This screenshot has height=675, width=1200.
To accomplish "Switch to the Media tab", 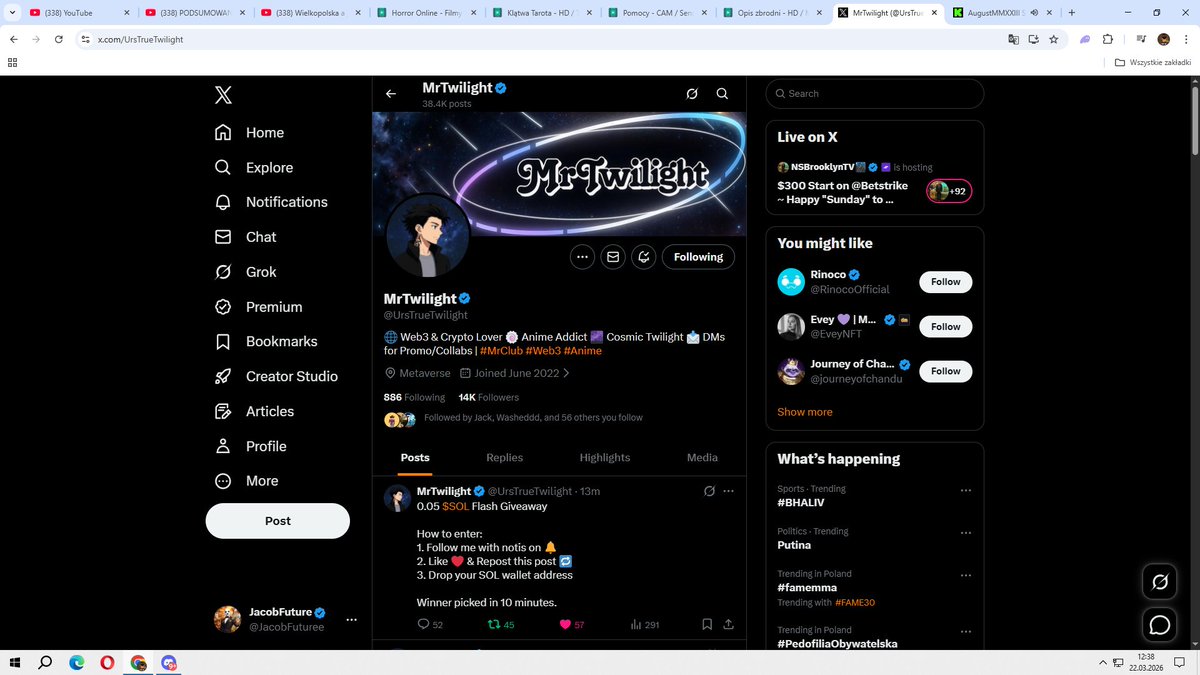I will point(701,457).
